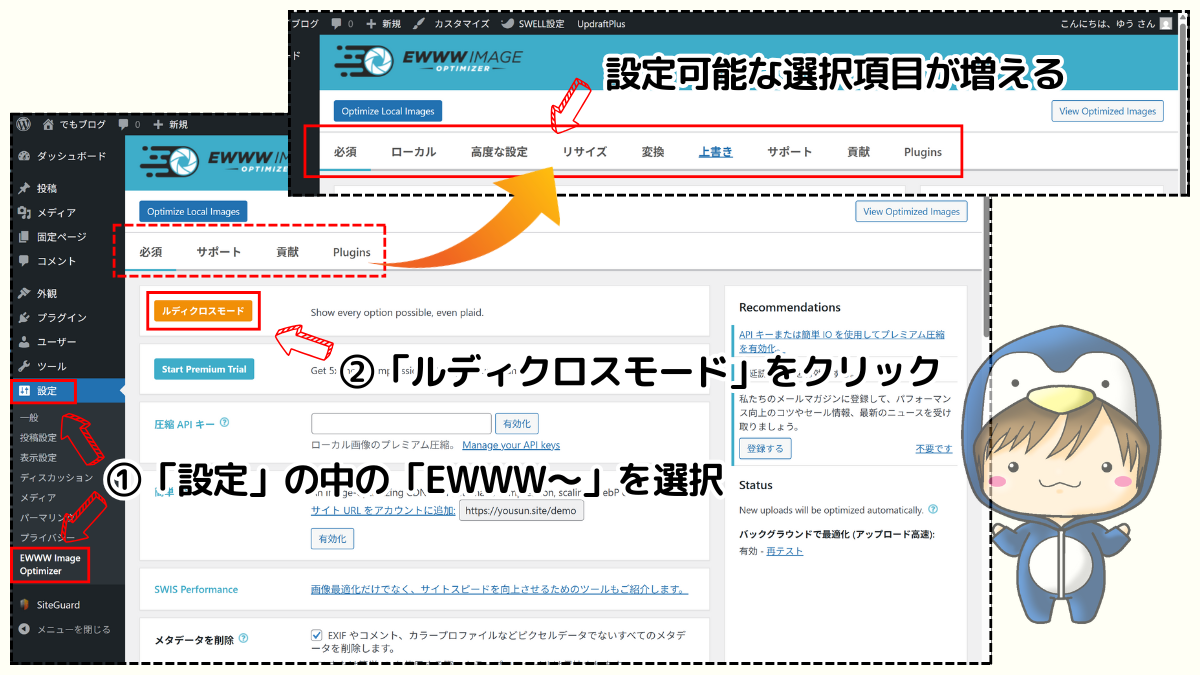The height and width of the screenshot is (675, 1200).
Task: Click Optimize Local Images in upper window
Action: click(x=387, y=111)
